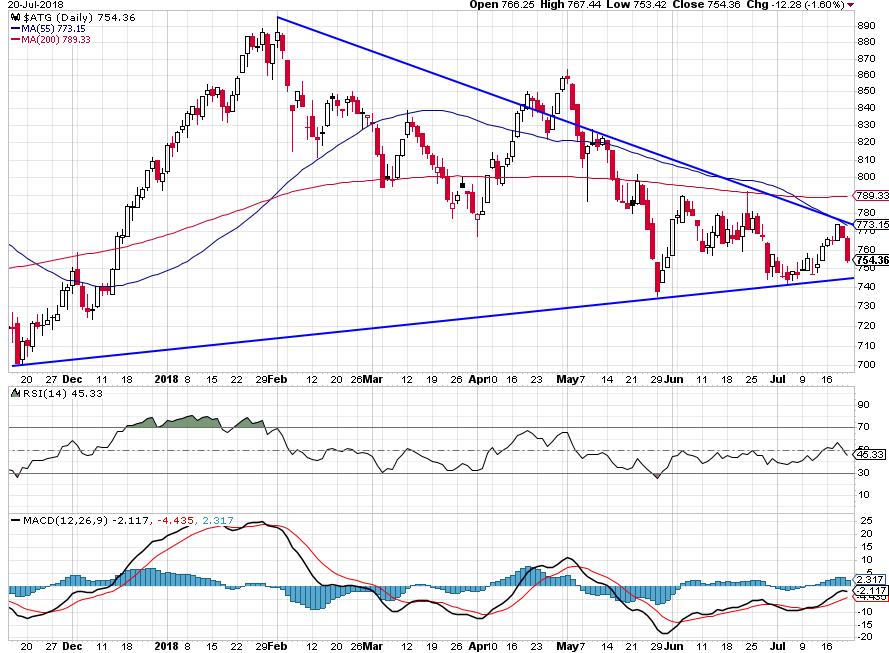The width and height of the screenshot is (889, 653).
Task: Click the Dec label on price chart date axis
Action: coord(73,379)
